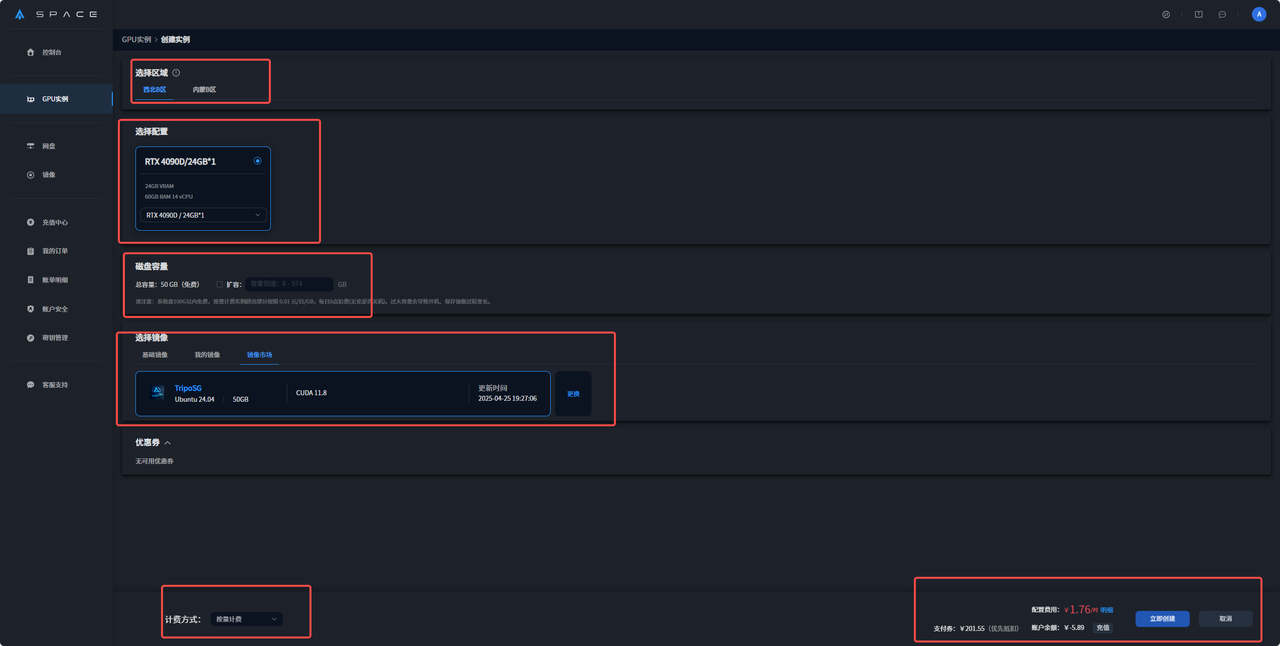Viewport: 1280px width, 646px height.
Task: Open the 计费方式 按量计费 dropdown
Action: (x=246, y=619)
